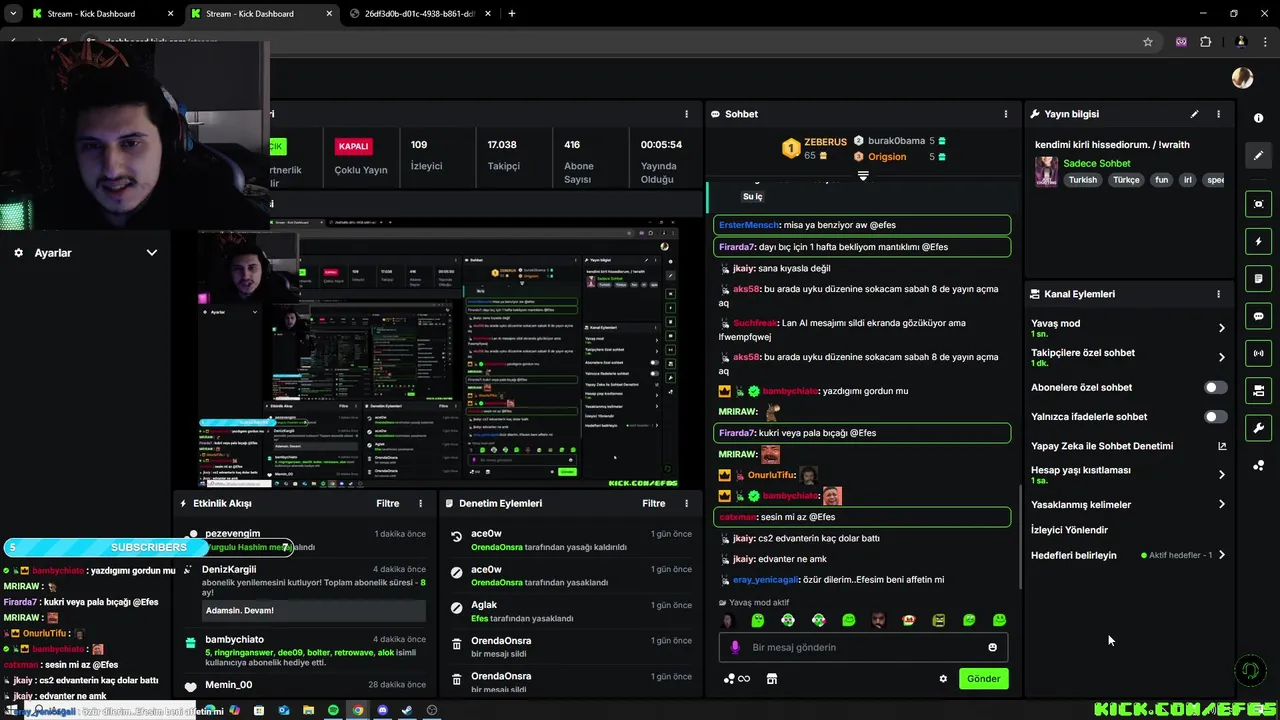Open the wrench tool icon in right sidebar
This screenshot has width=1280, height=720.
coord(1258,428)
